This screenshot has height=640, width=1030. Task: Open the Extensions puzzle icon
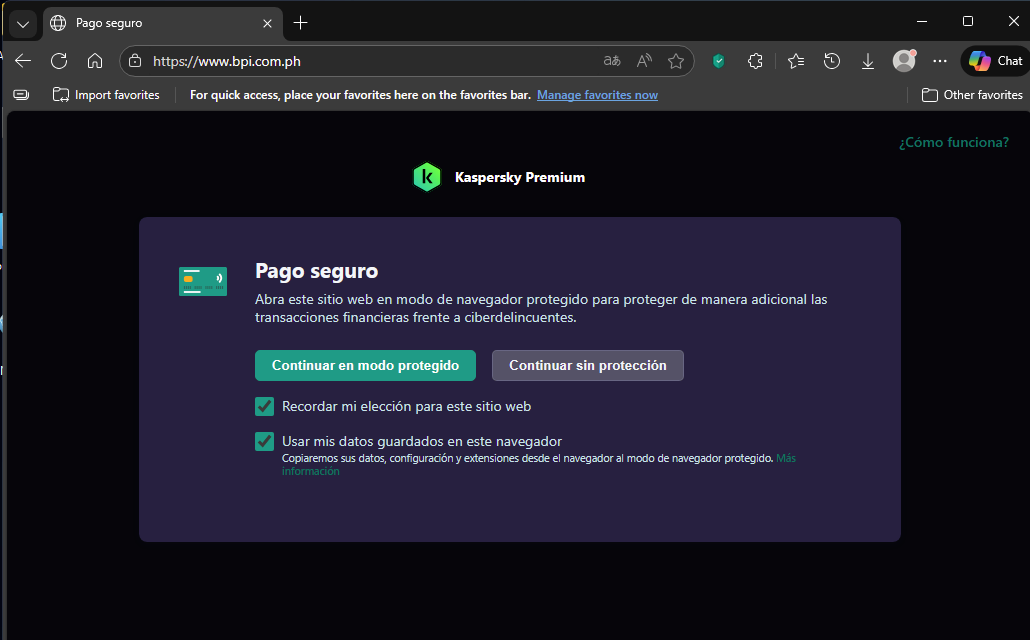755,61
